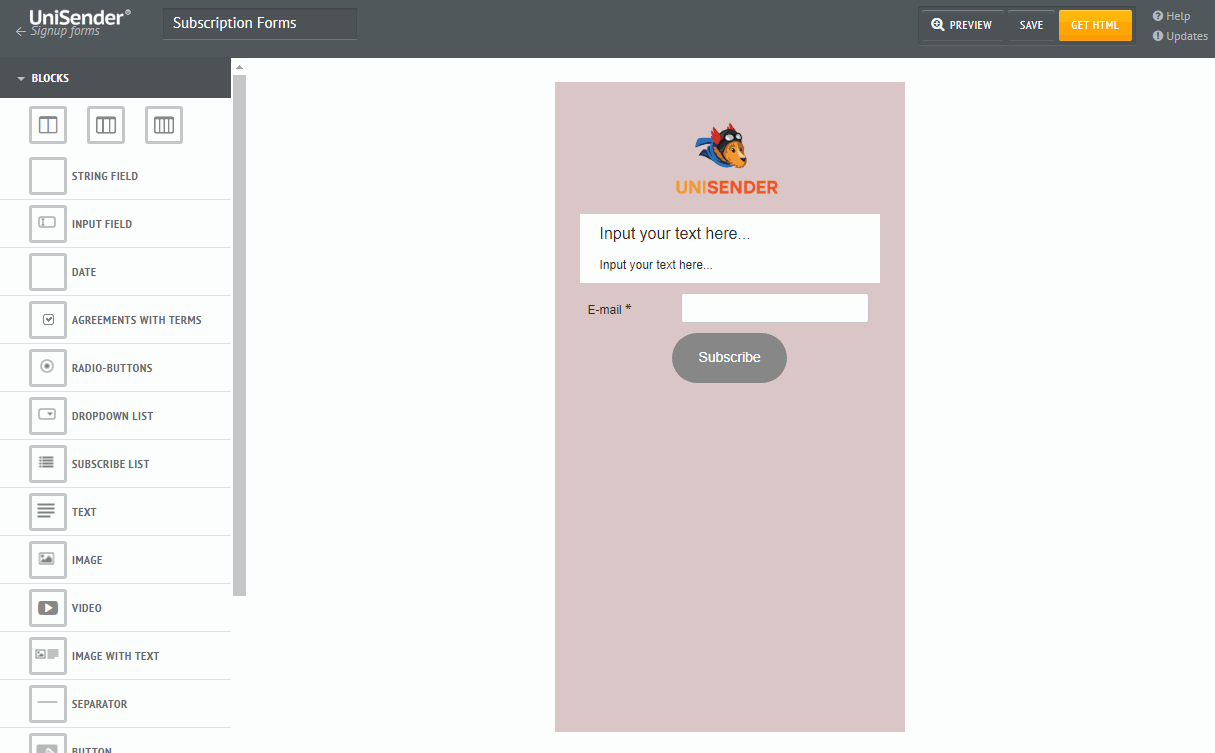Image resolution: width=1215 pixels, height=753 pixels.
Task: Select the two-column layout block icon
Action: point(48,125)
